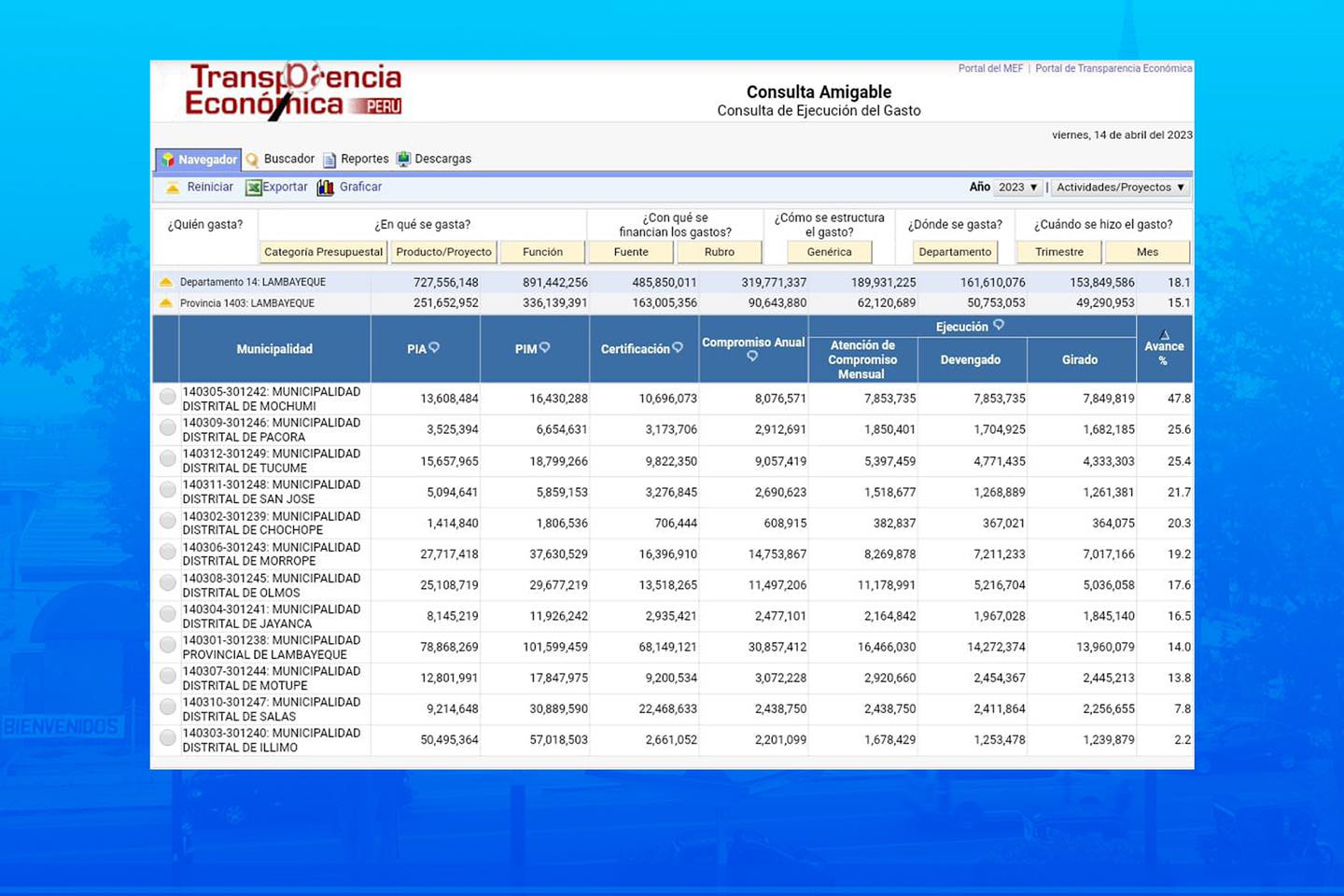Viewport: 1344px width, 896px height.
Task: Click the Rubro button
Action: point(720,252)
